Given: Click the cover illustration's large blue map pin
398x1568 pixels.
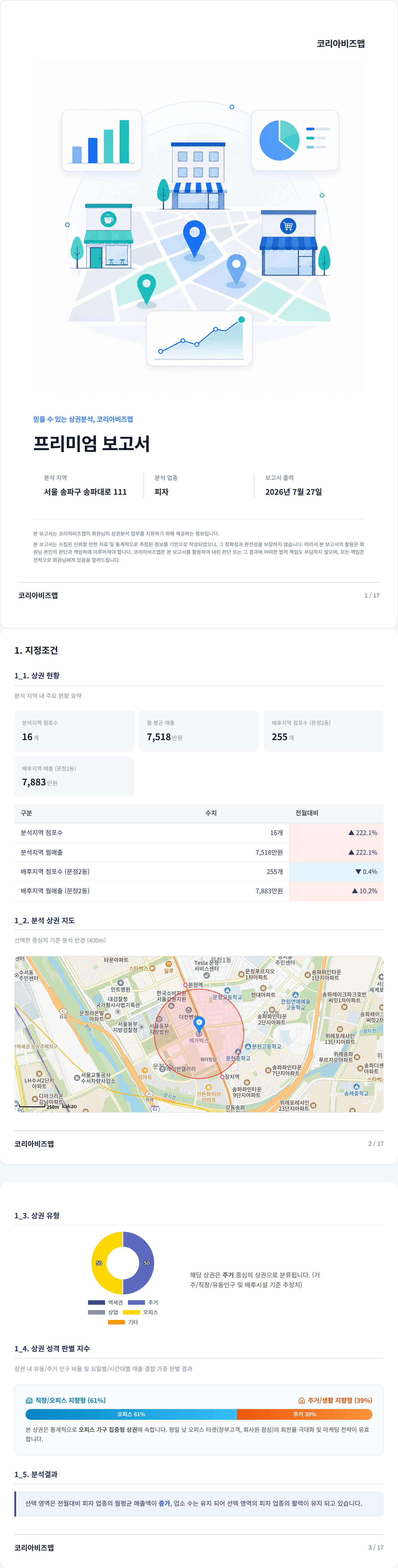Looking at the screenshot, I should click(x=195, y=240).
